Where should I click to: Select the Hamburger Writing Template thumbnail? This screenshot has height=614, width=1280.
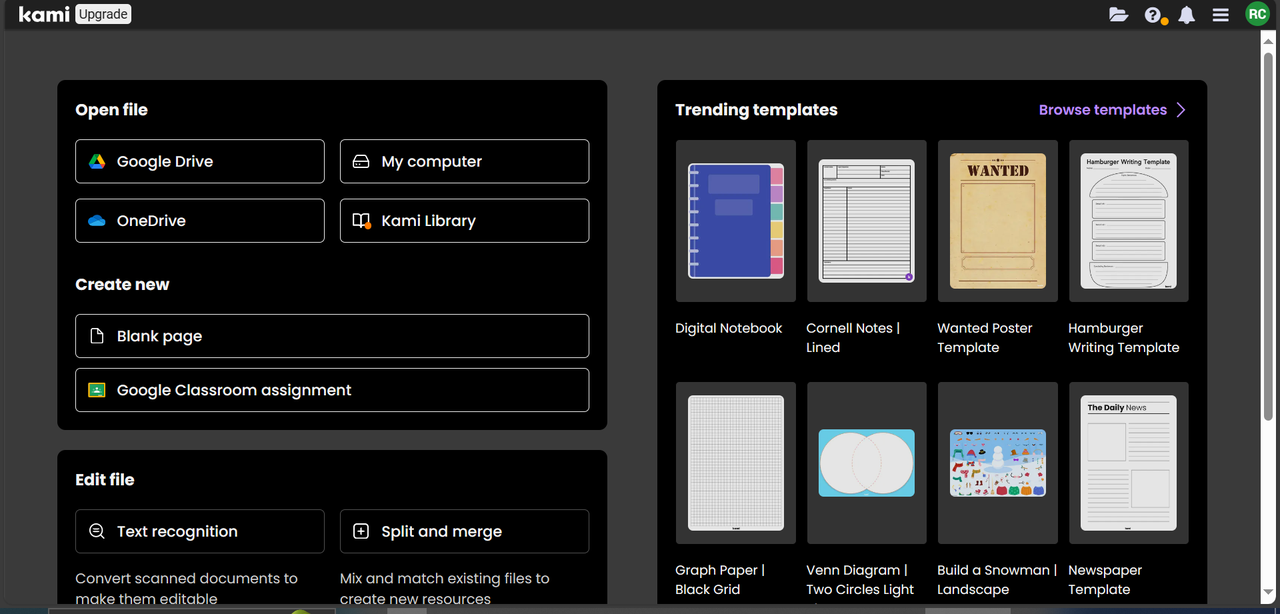(x=1129, y=221)
